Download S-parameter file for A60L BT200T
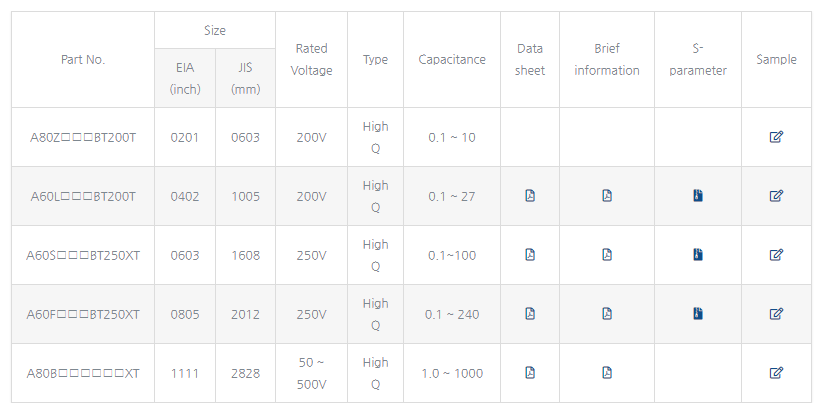 pos(698,196)
